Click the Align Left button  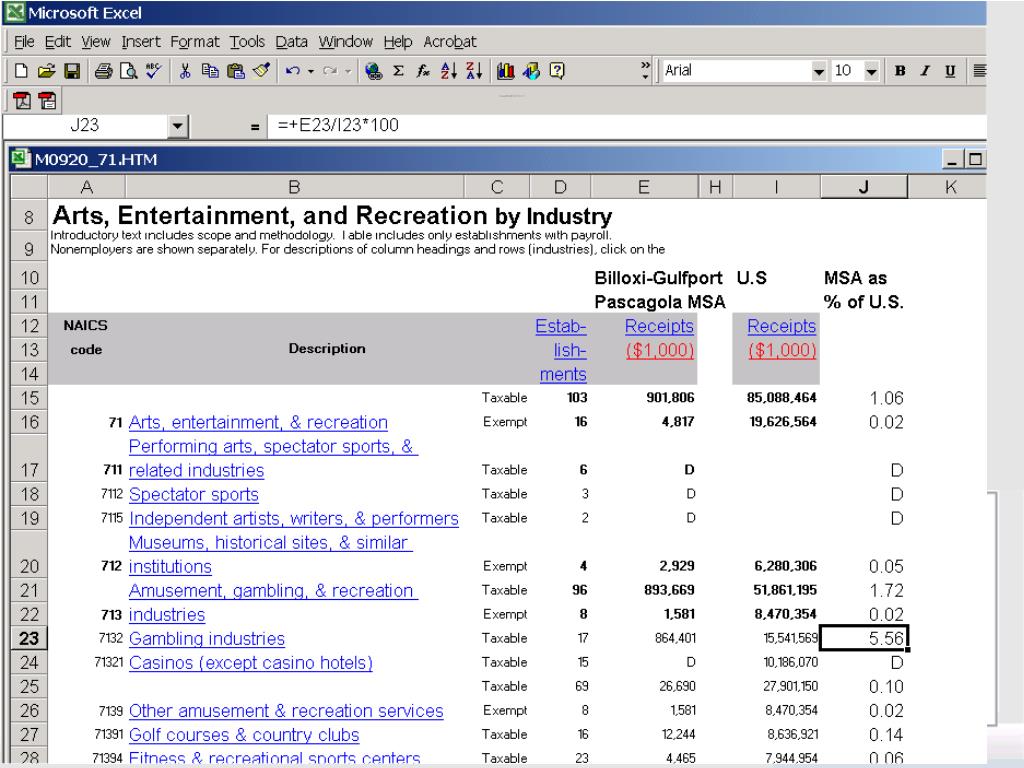(979, 71)
